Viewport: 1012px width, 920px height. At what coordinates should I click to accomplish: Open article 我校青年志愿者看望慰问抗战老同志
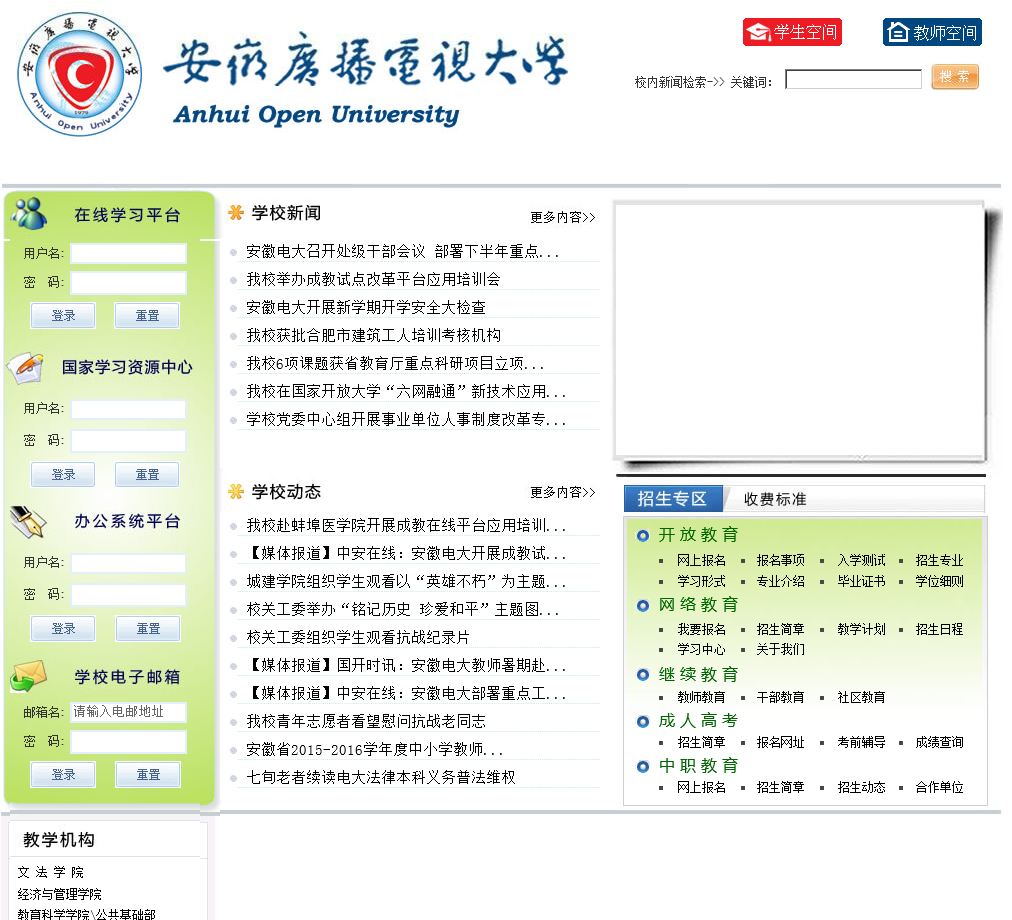(x=366, y=721)
